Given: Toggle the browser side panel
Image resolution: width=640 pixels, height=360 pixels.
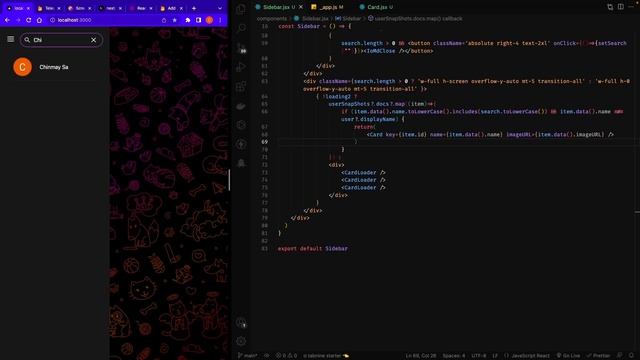Looking at the screenshot, I should pos(198,20).
